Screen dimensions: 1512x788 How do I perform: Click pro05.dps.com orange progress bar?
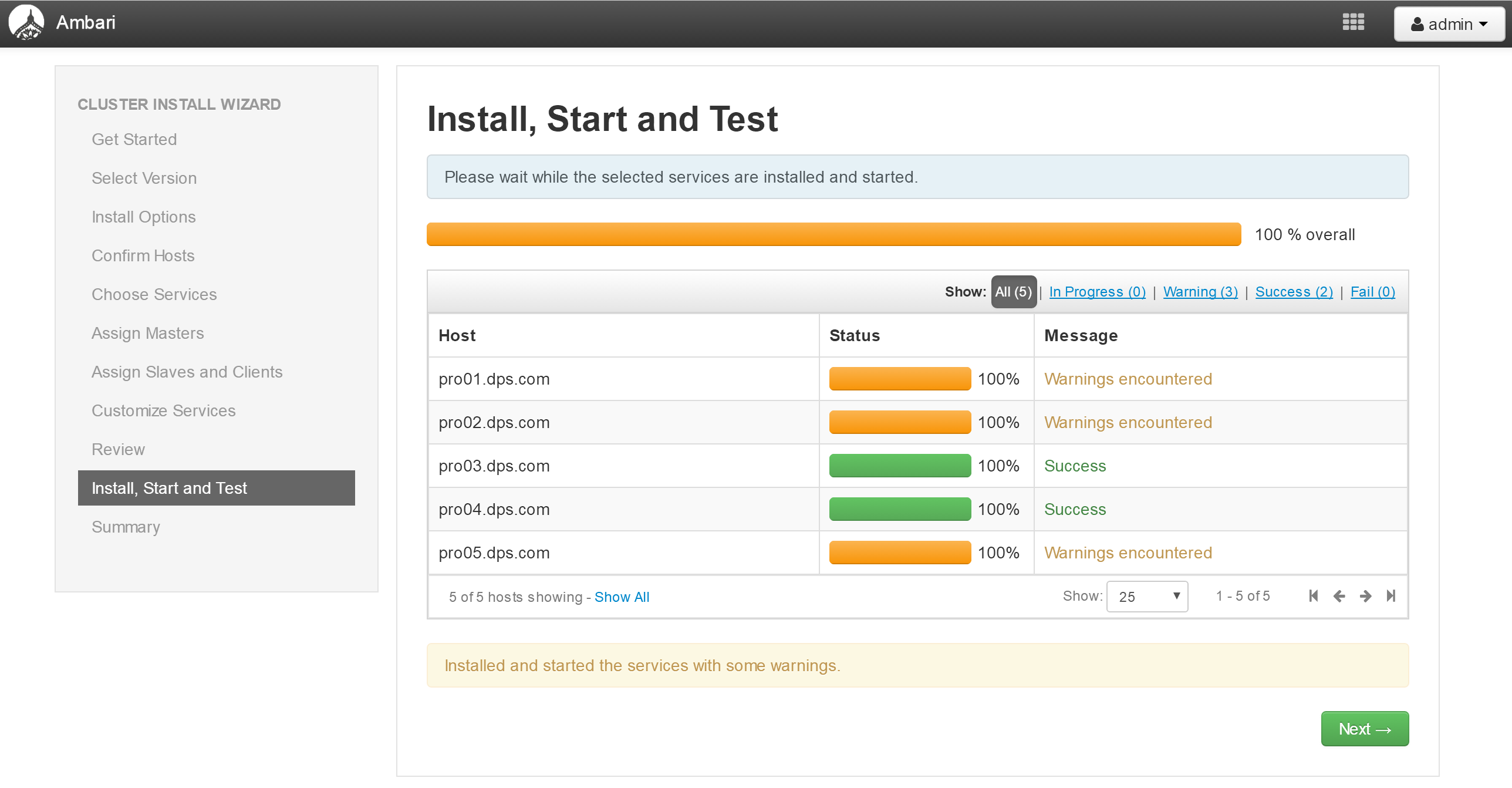tap(900, 553)
